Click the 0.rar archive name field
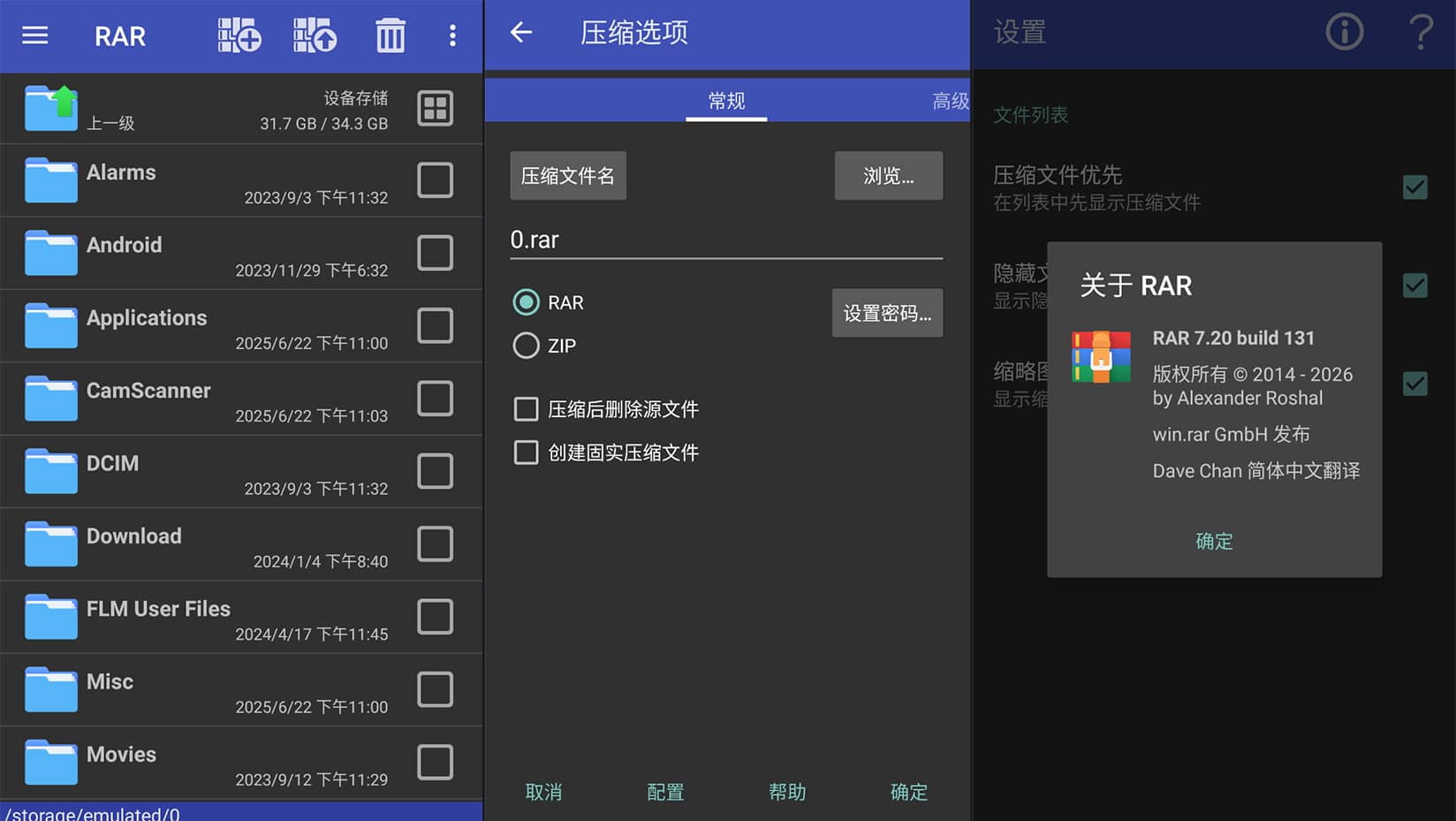The image size is (1456, 821). (724, 239)
